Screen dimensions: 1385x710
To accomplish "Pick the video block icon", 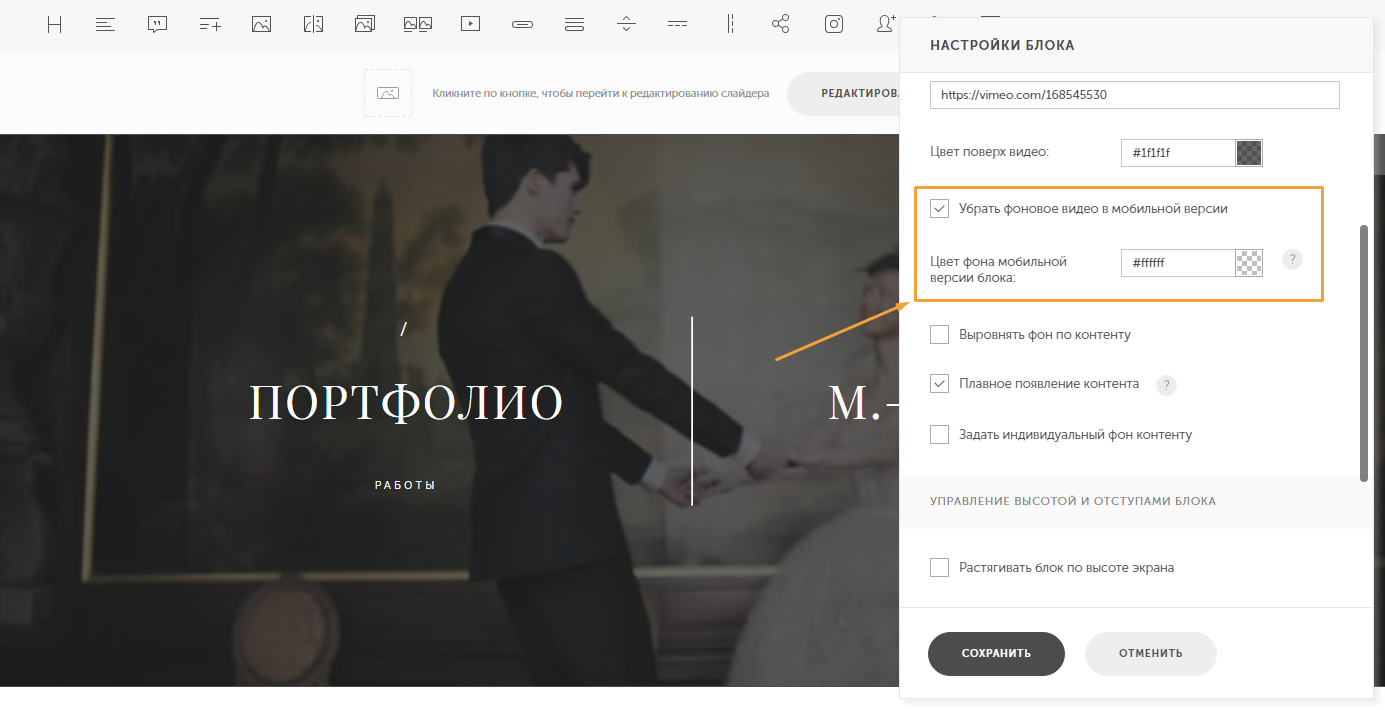I will [470, 25].
